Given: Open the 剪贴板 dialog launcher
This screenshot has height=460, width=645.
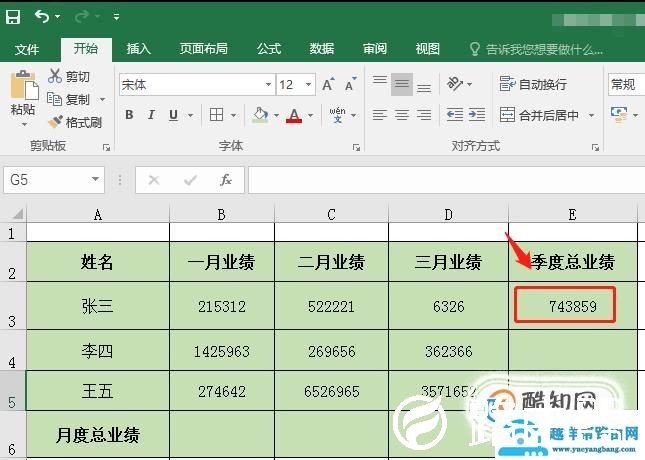Looking at the screenshot, I should coord(107,147).
